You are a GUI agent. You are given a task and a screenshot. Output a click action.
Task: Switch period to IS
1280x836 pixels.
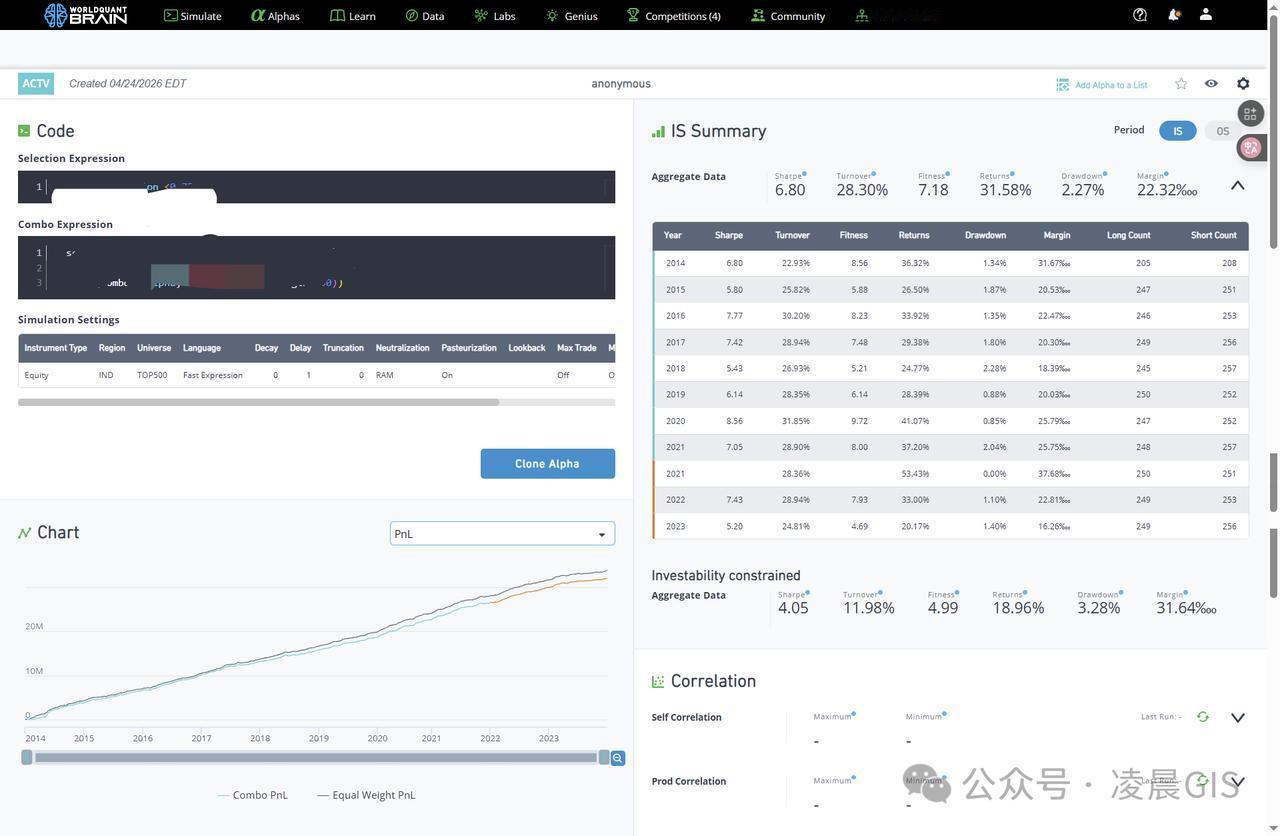click(1177, 131)
